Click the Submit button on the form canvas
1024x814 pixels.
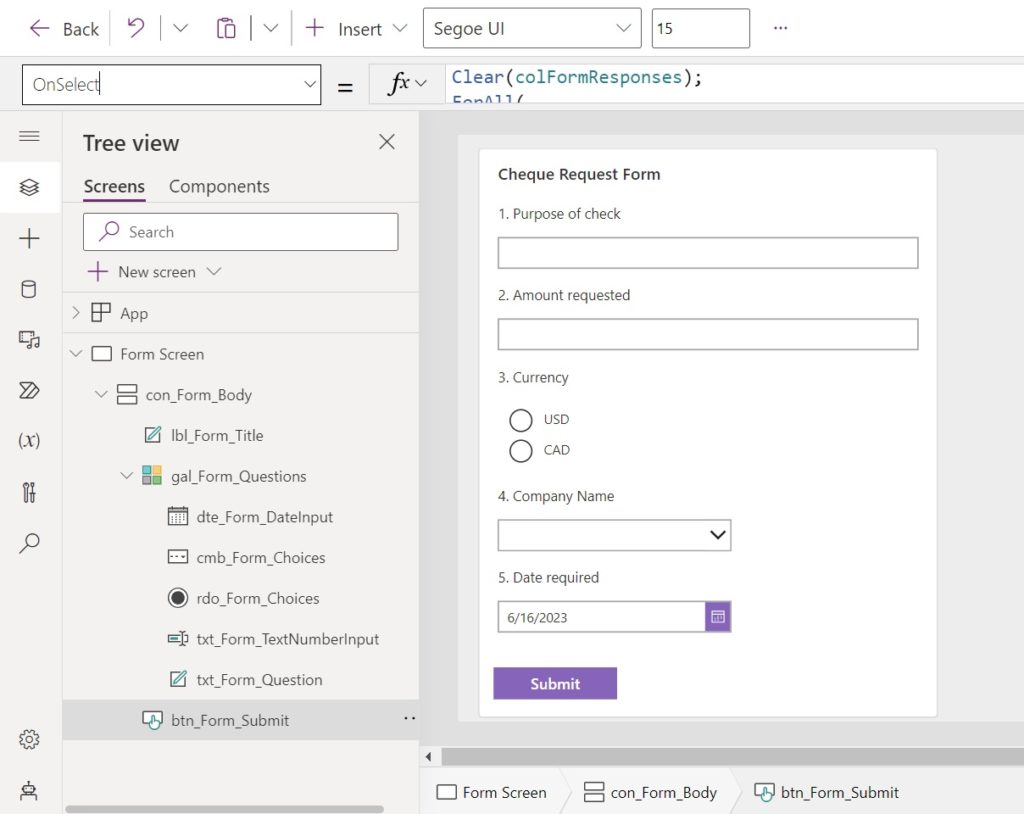[554, 683]
